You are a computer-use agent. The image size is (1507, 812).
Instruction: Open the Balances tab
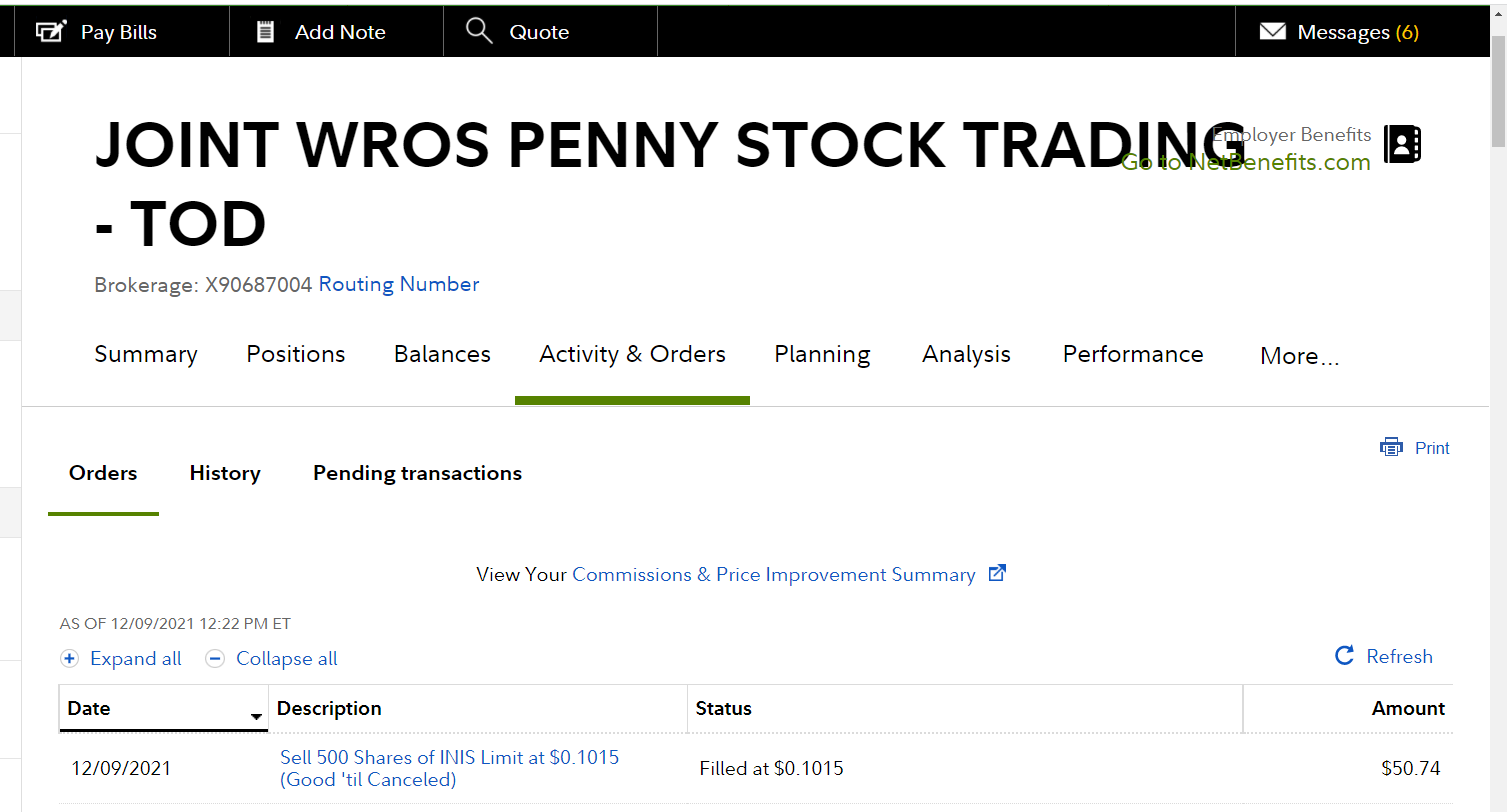442,354
